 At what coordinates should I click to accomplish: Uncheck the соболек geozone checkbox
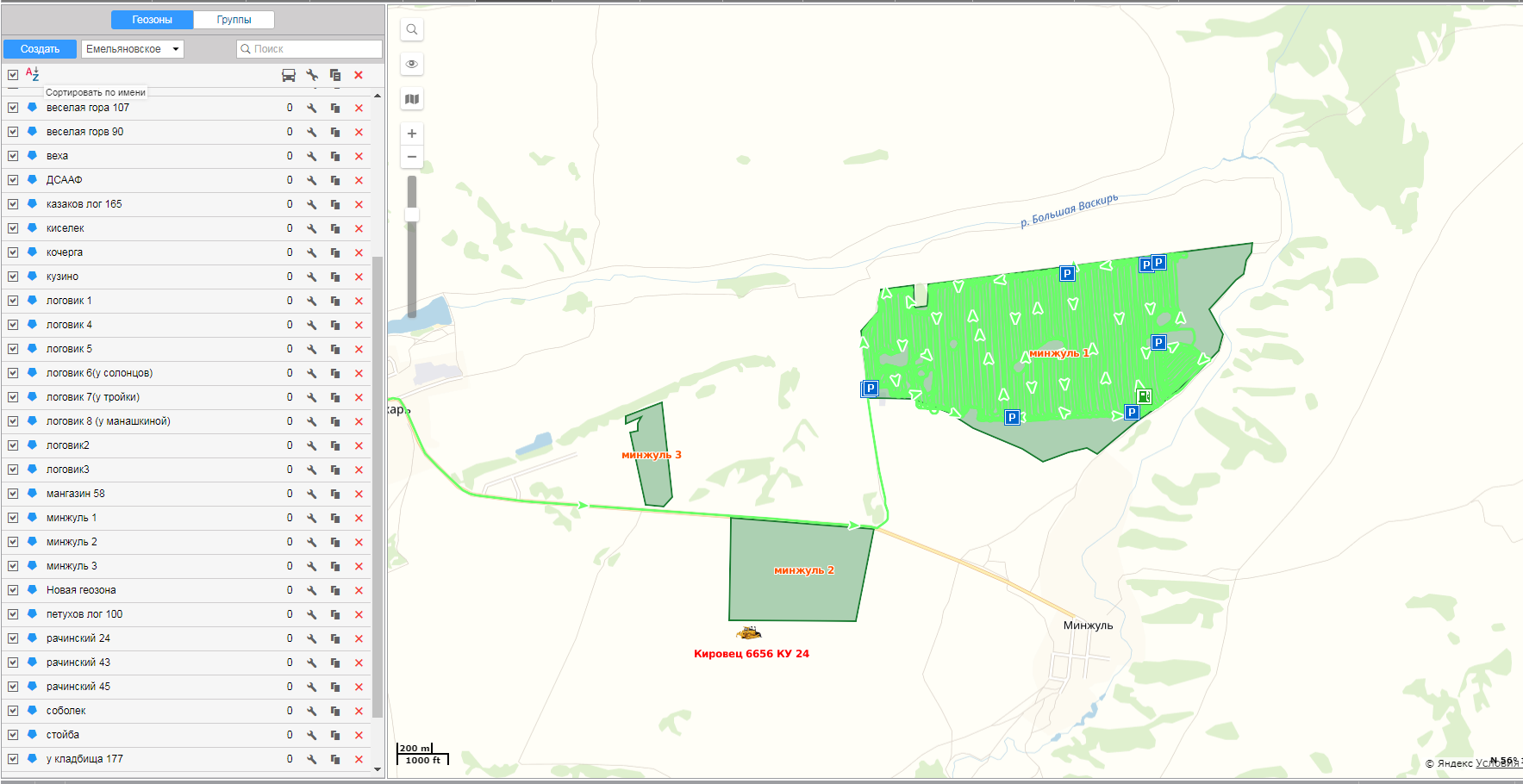tap(13, 711)
